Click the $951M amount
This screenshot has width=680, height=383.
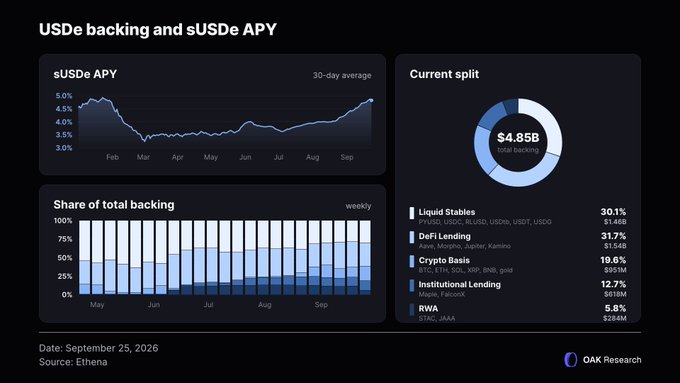(x=616, y=270)
